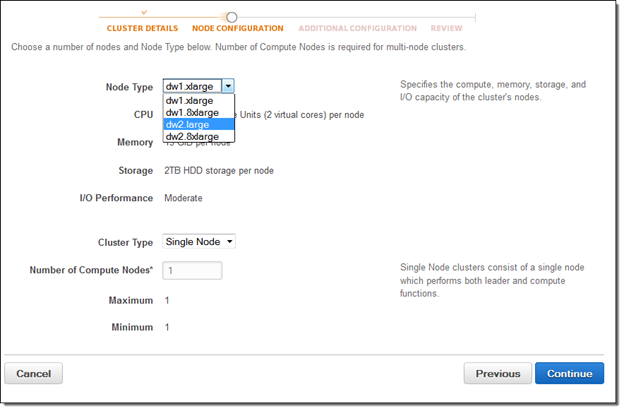Click the blue Continue button
This screenshot has width=624, height=411.
569,373
